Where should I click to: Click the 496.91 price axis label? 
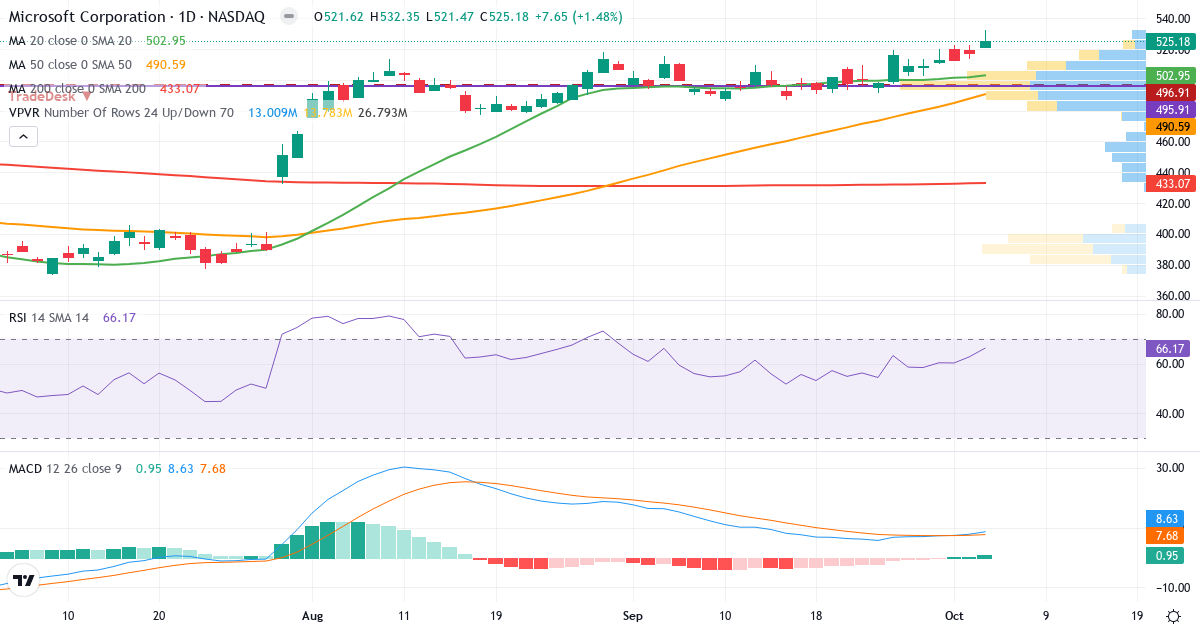[x=1172, y=92]
